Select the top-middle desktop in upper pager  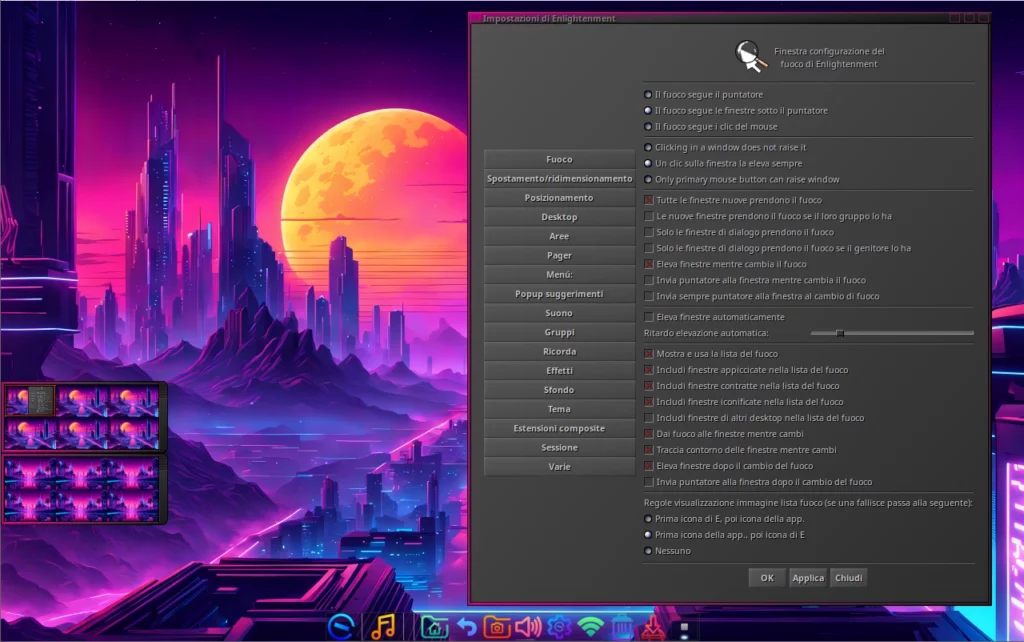click(x=83, y=401)
